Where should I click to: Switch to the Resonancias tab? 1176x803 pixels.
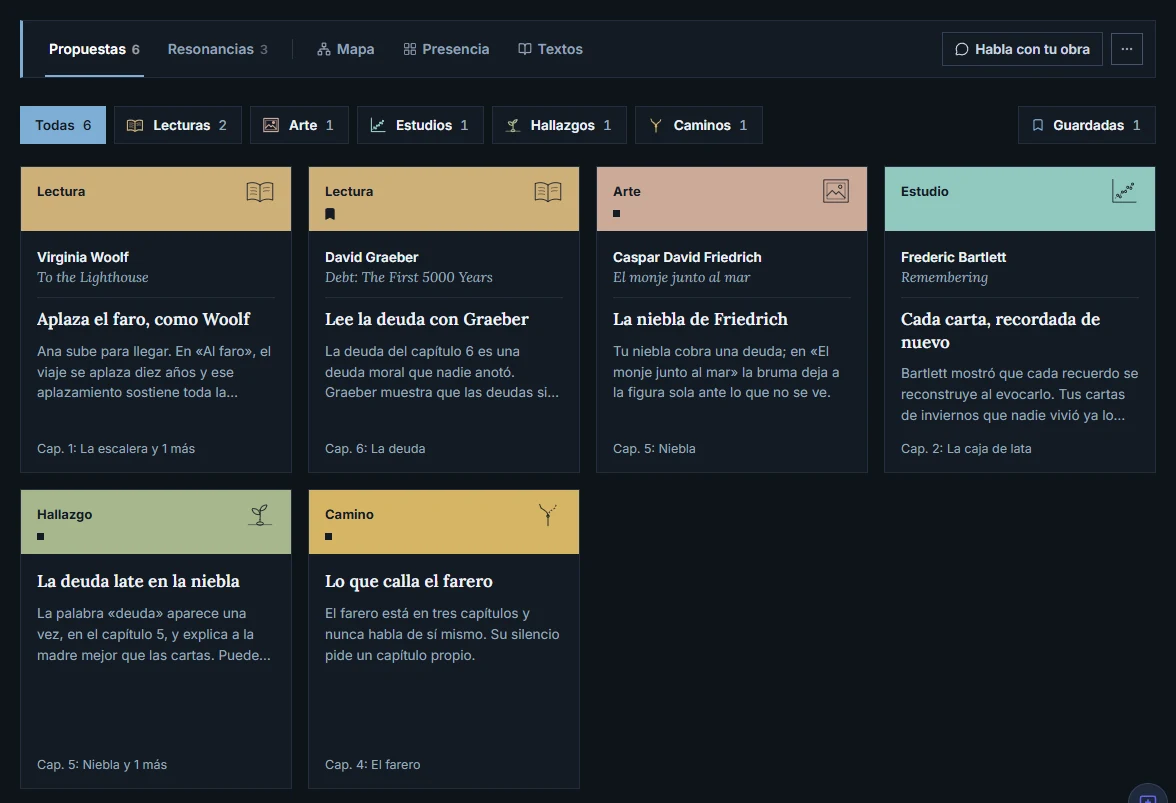pyautogui.click(x=218, y=49)
